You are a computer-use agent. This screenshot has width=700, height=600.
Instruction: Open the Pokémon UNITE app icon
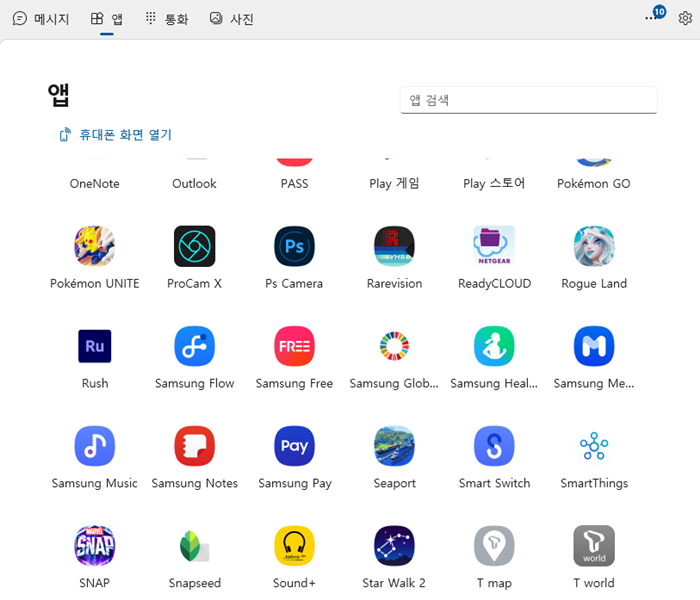pos(95,246)
